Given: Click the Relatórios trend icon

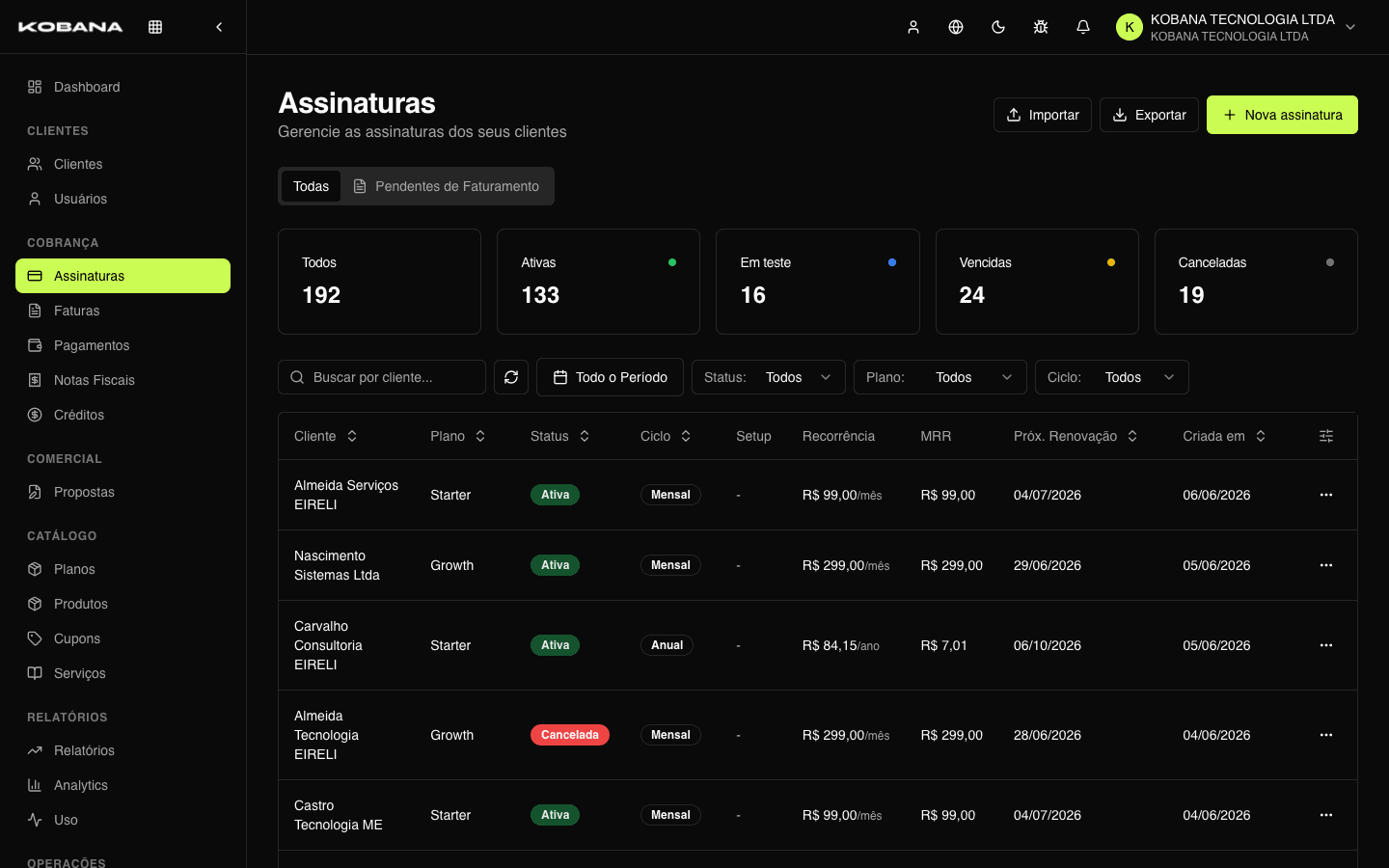Looking at the screenshot, I should (35, 750).
